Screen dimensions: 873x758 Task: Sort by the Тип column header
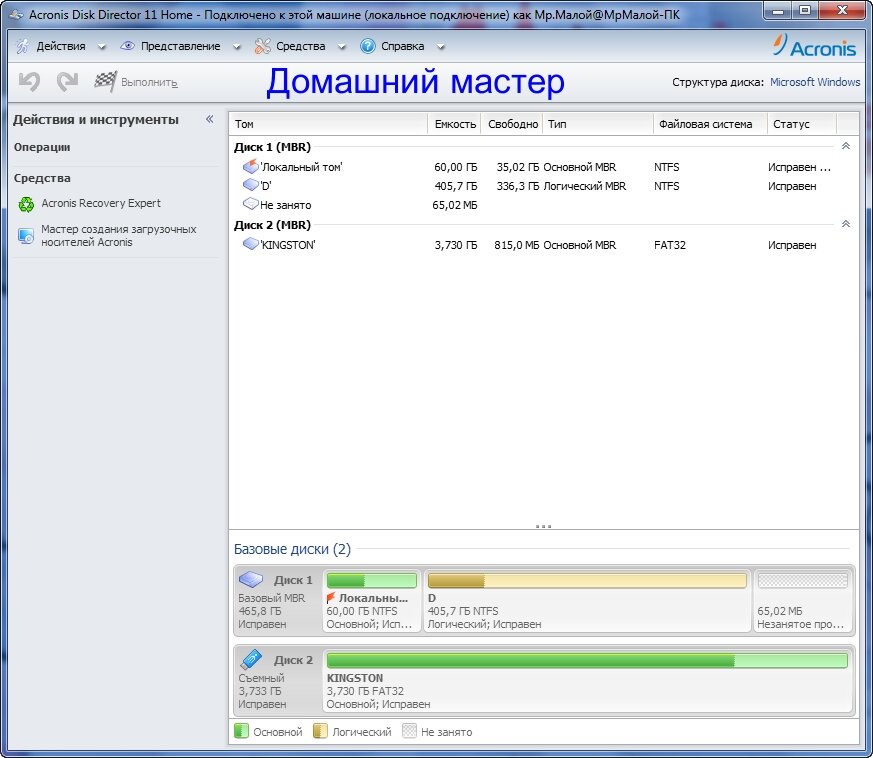tap(597, 124)
